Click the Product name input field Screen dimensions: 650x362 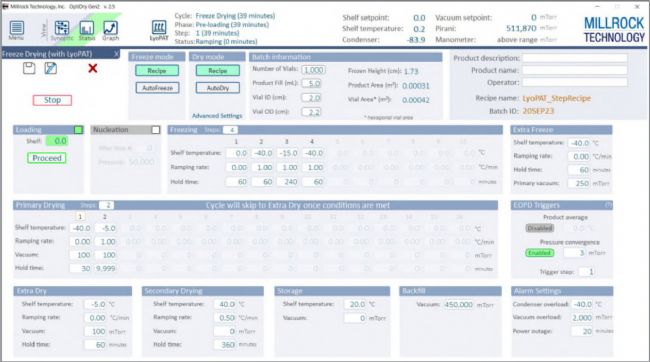[x=575, y=70]
